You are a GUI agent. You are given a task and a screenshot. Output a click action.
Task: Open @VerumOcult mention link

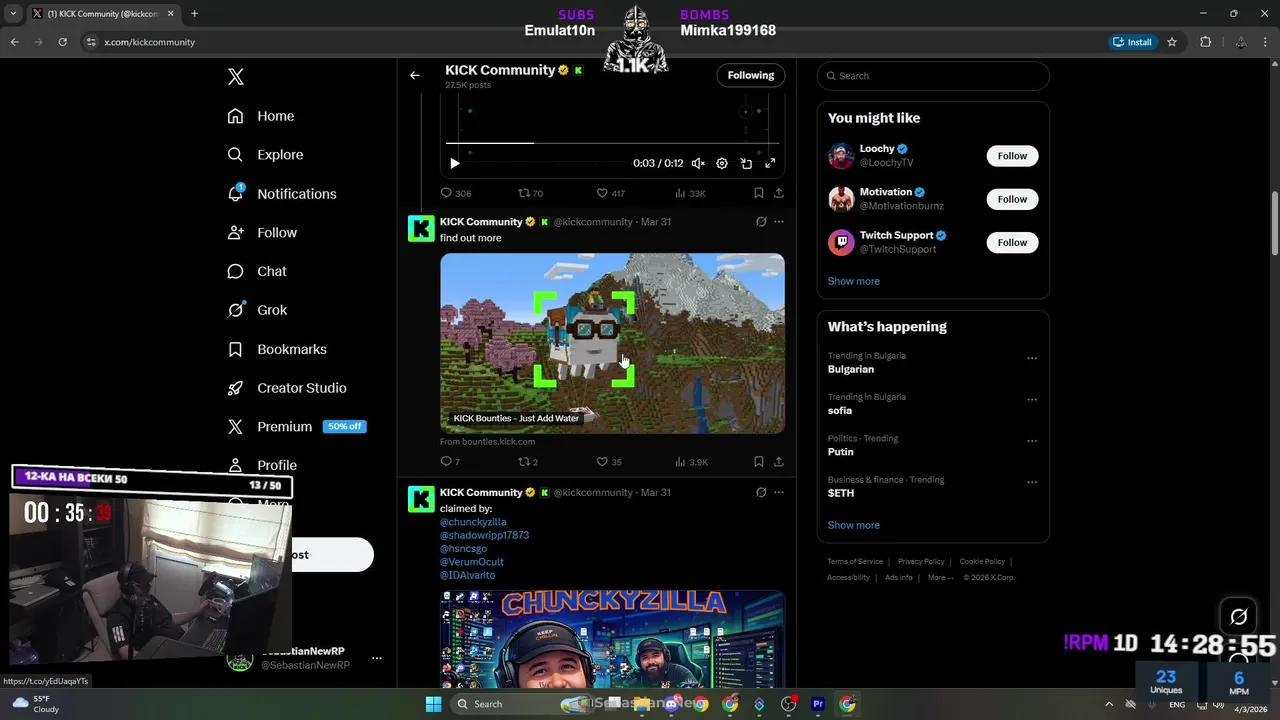click(472, 562)
